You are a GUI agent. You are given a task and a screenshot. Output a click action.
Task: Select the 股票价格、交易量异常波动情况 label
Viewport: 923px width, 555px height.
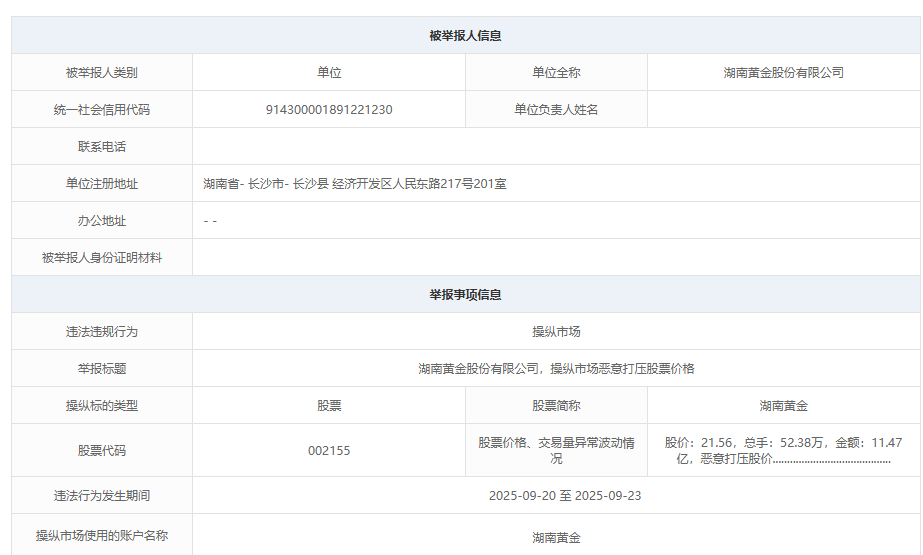[x=556, y=450]
